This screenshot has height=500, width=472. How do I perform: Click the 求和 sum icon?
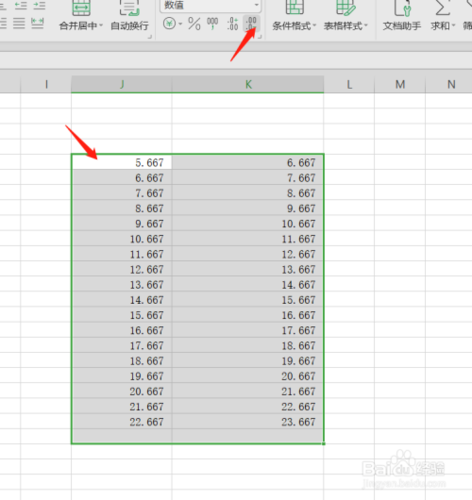(x=442, y=7)
